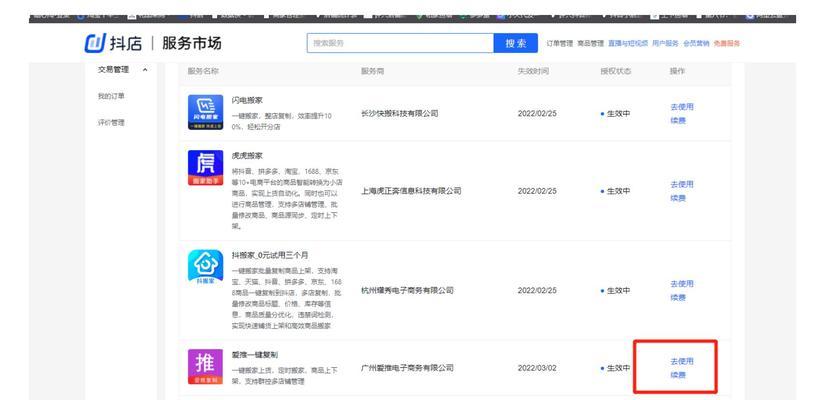Click the 闪电搬家 service title
The image size is (828, 400).
[x=247, y=100]
